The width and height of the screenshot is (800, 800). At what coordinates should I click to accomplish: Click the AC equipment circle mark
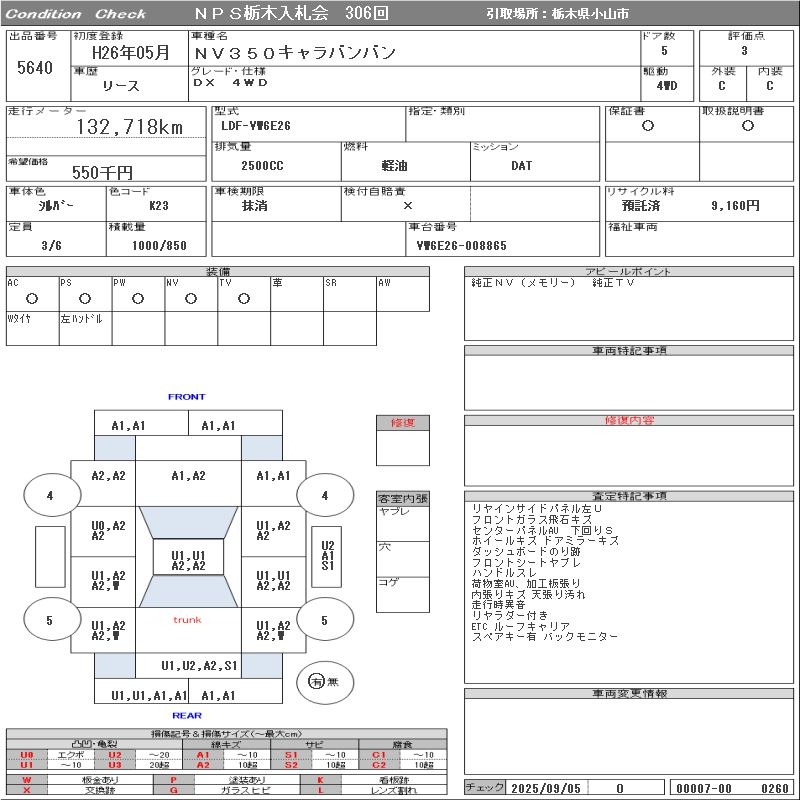(x=32, y=298)
